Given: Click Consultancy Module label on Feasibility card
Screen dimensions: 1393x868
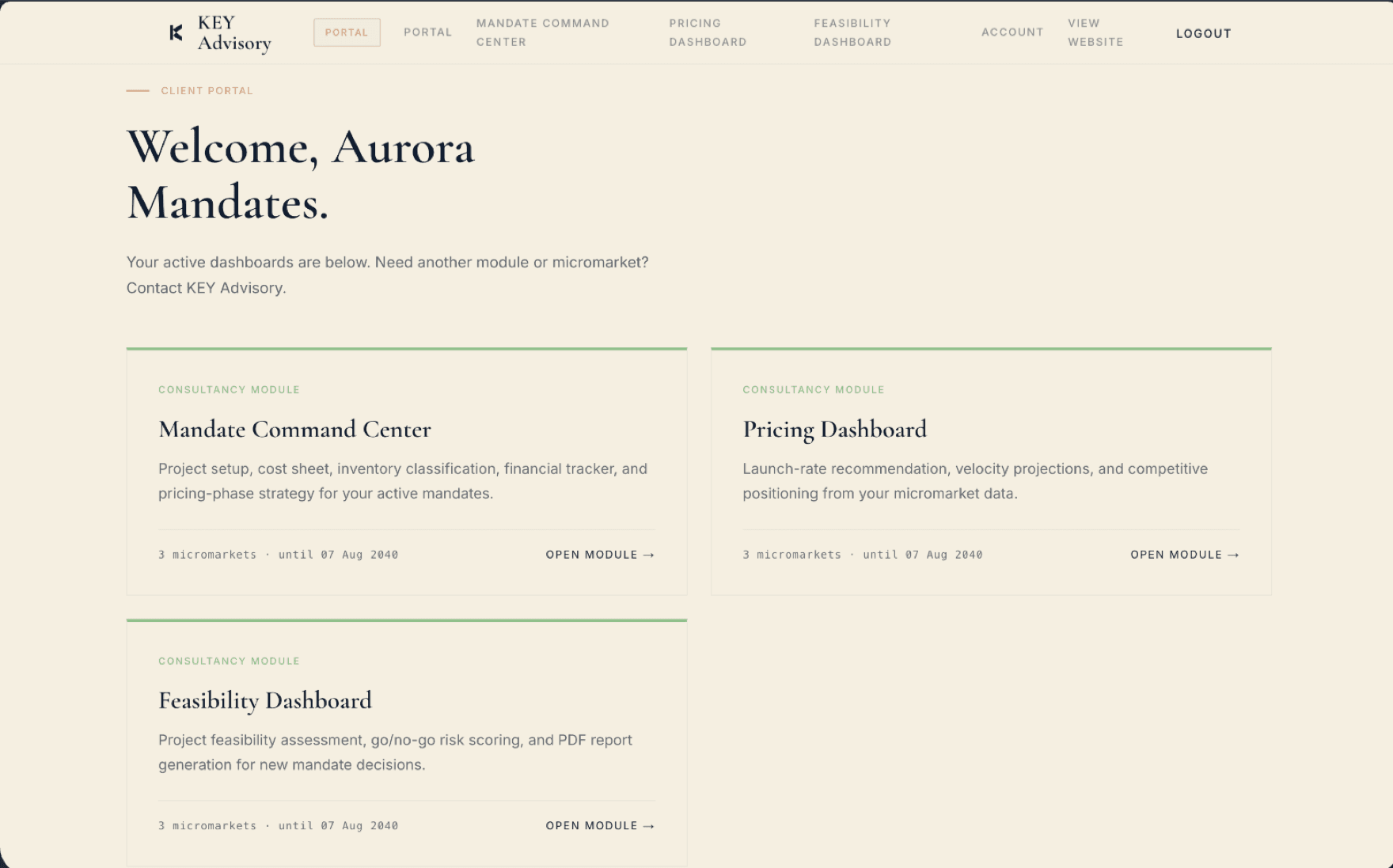Looking at the screenshot, I should [229, 661].
